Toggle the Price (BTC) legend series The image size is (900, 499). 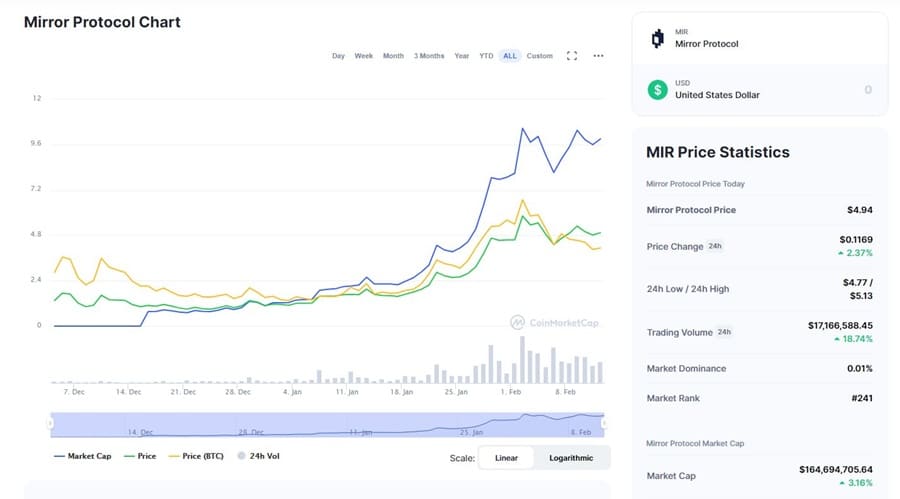[x=196, y=456]
